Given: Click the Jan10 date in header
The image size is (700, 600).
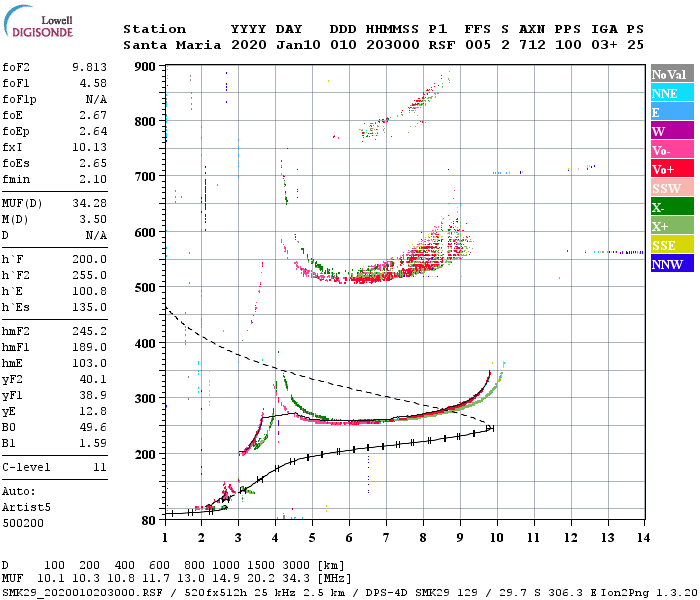Looking at the screenshot, I should coord(298,45).
